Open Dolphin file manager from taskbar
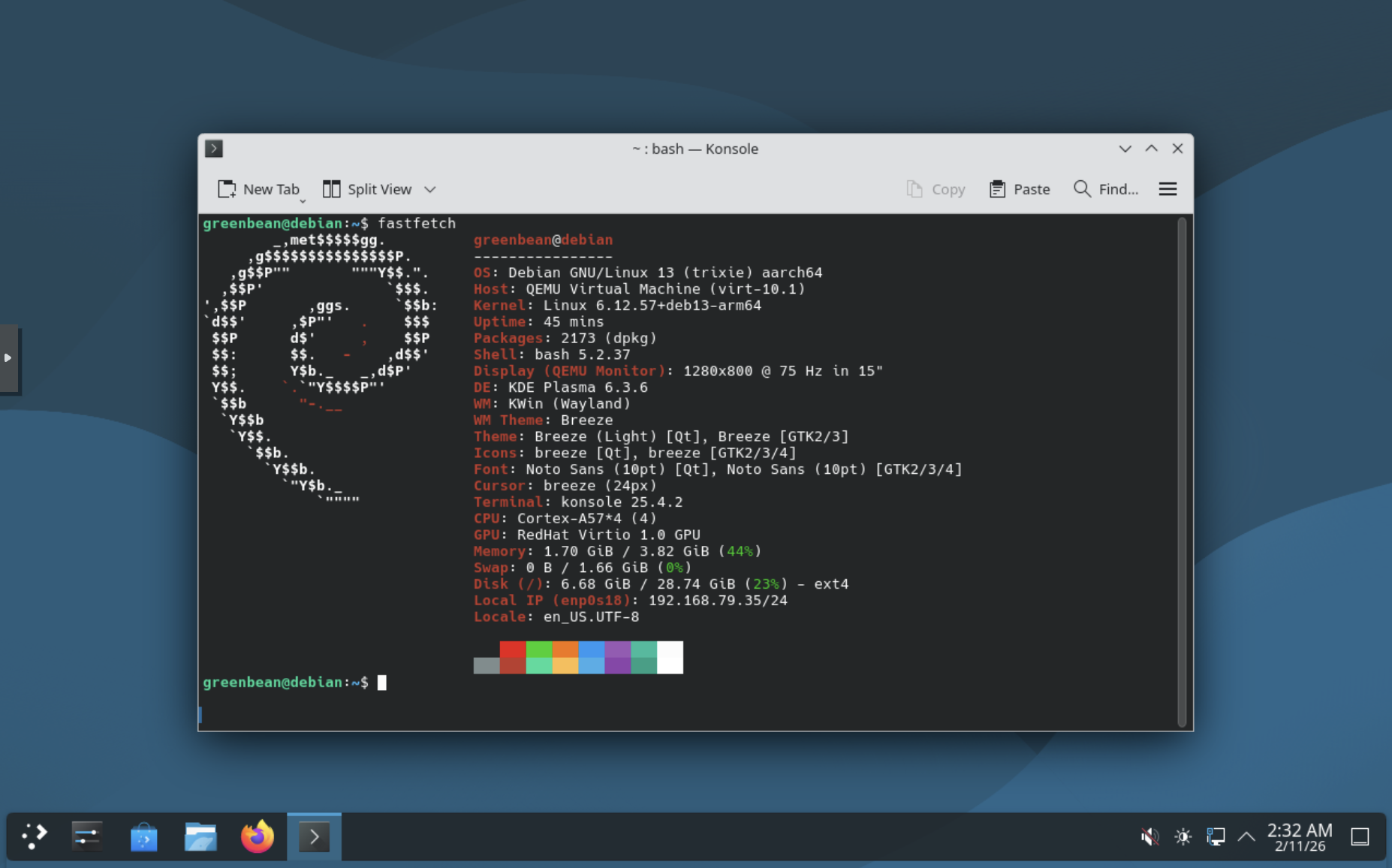1392x868 pixels. [x=200, y=836]
